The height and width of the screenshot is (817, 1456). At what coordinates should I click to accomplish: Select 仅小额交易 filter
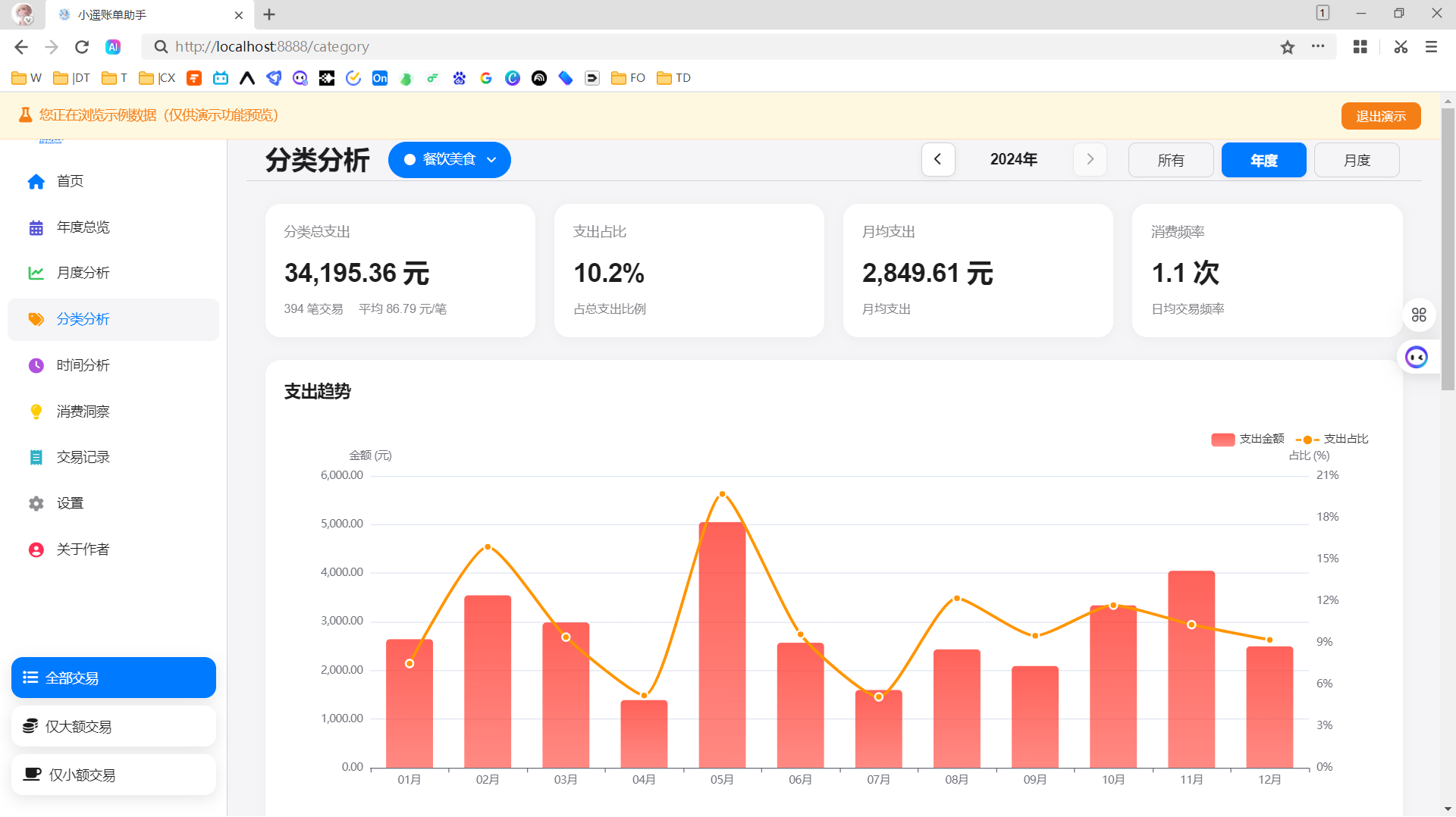[x=114, y=775]
